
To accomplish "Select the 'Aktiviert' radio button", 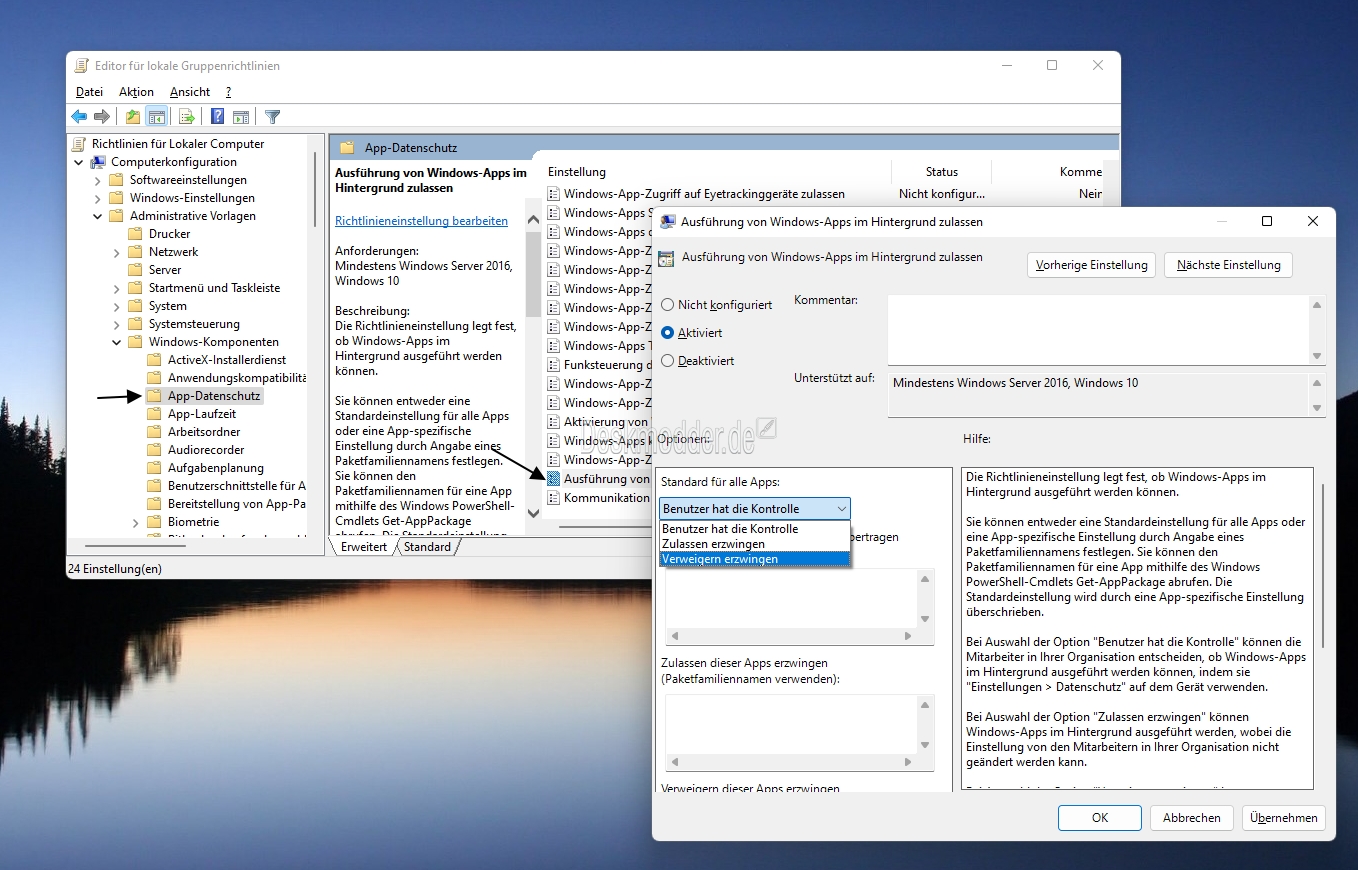I will [668, 333].
